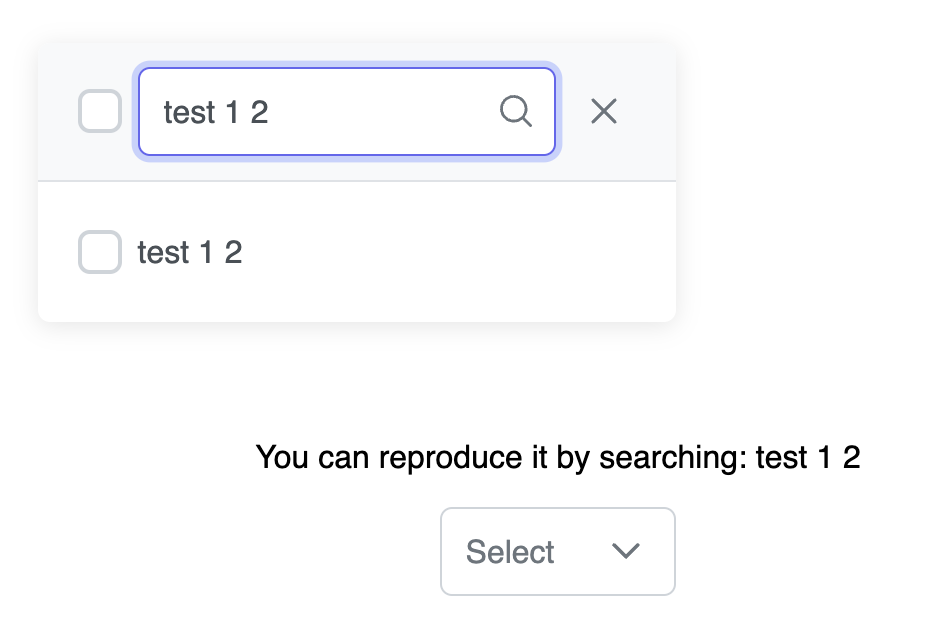The width and height of the screenshot is (952, 626).
Task: Select the "test 1 2" list result row
Action: tap(357, 252)
